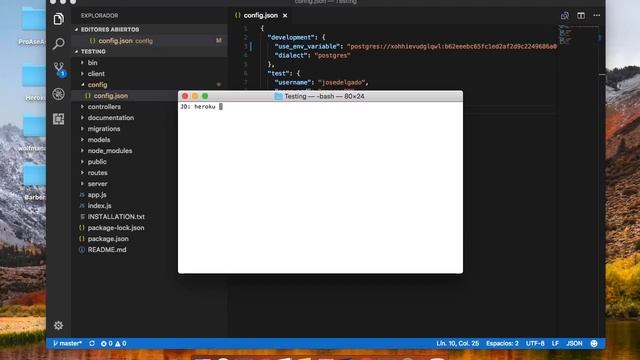Open the Explorer icon in activity bar
This screenshot has width=640, height=360.
pos(58,19)
